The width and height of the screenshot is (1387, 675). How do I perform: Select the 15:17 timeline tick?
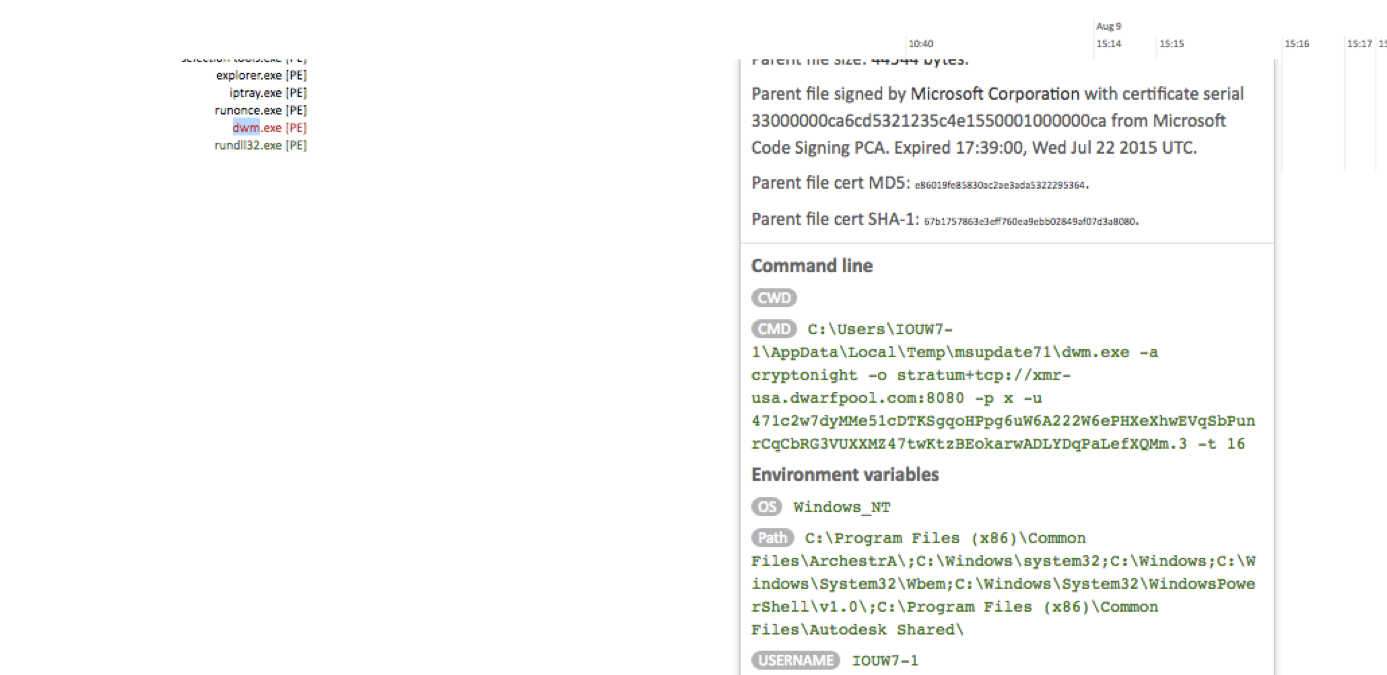pyautogui.click(x=1359, y=44)
